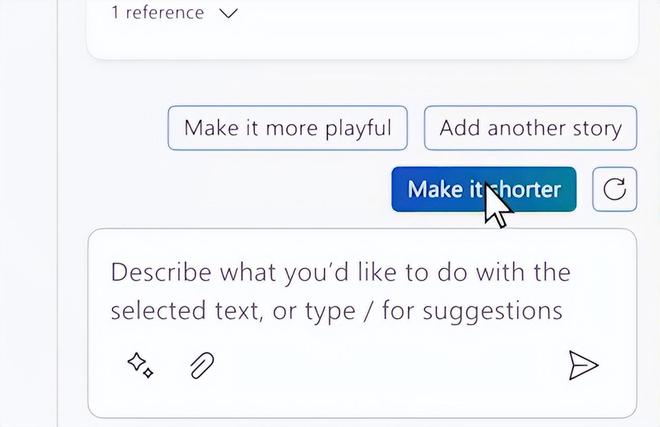660x427 pixels.
Task: Attach a file using the paperclip icon
Action: (x=203, y=366)
